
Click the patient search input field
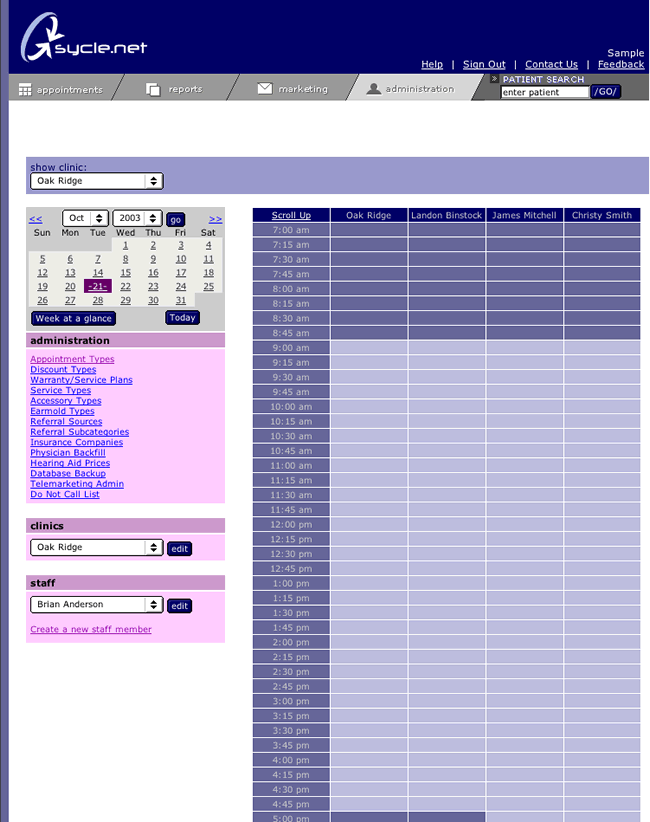544,92
